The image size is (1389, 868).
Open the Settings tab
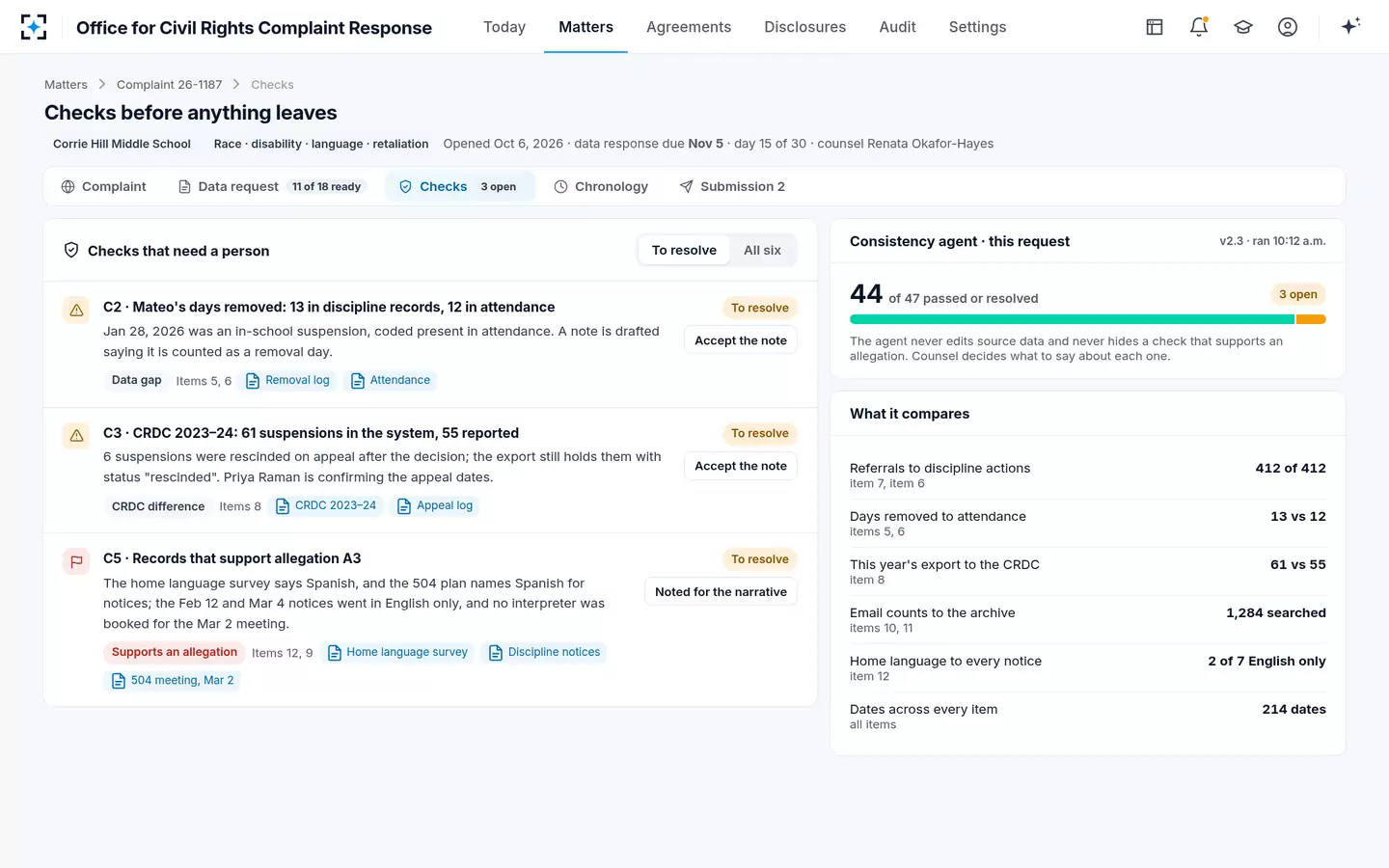[977, 27]
